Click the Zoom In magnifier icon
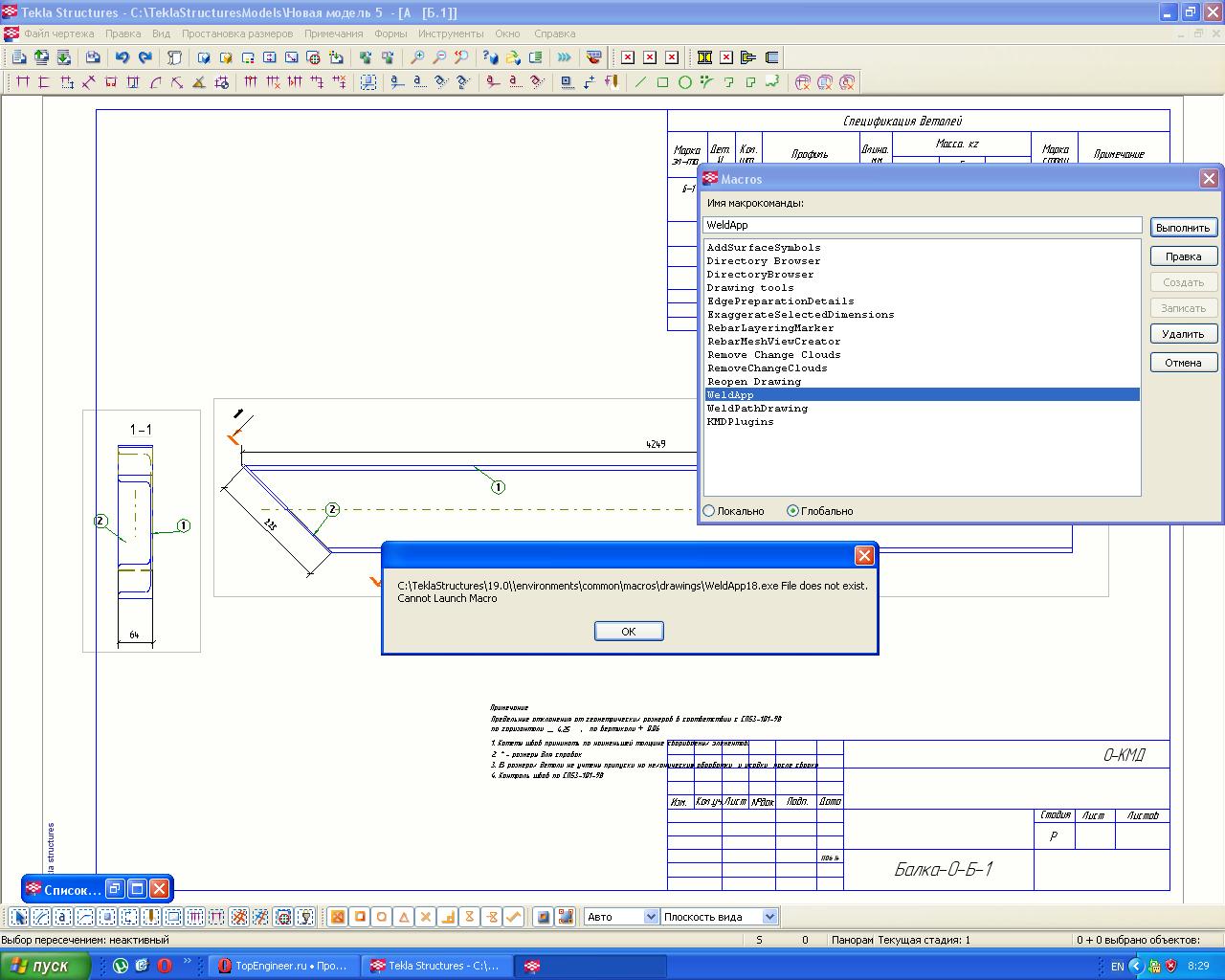The height and width of the screenshot is (980, 1225). click(x=417, y=57)
